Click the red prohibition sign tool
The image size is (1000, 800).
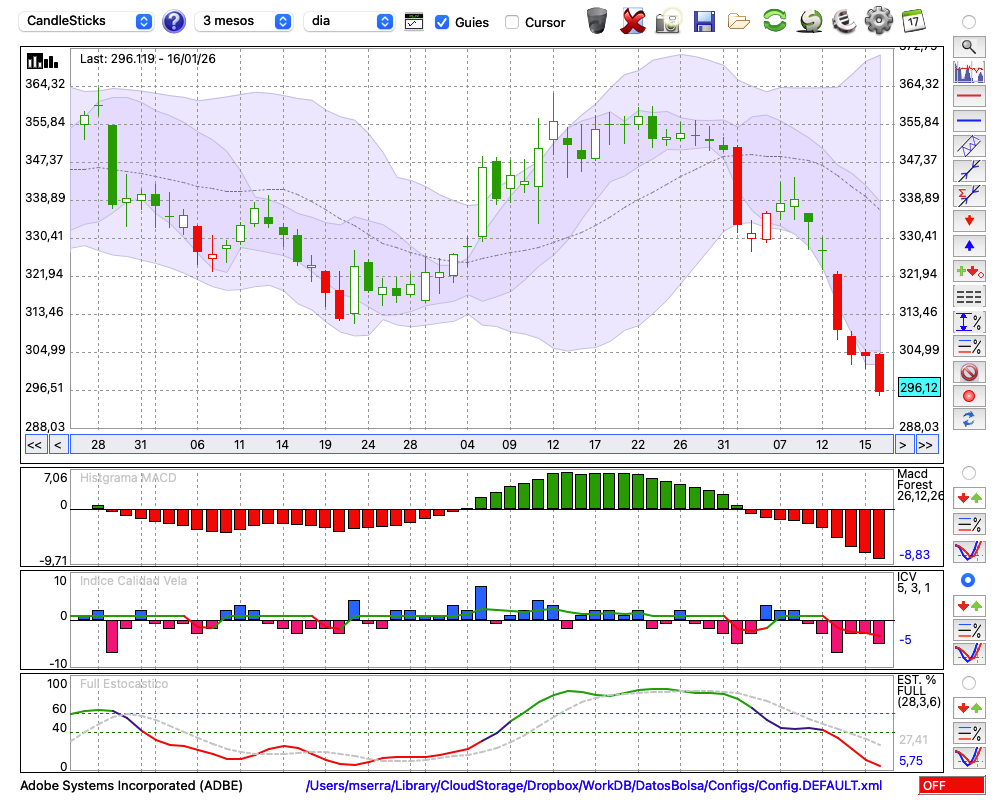click(x=968, y=371)
